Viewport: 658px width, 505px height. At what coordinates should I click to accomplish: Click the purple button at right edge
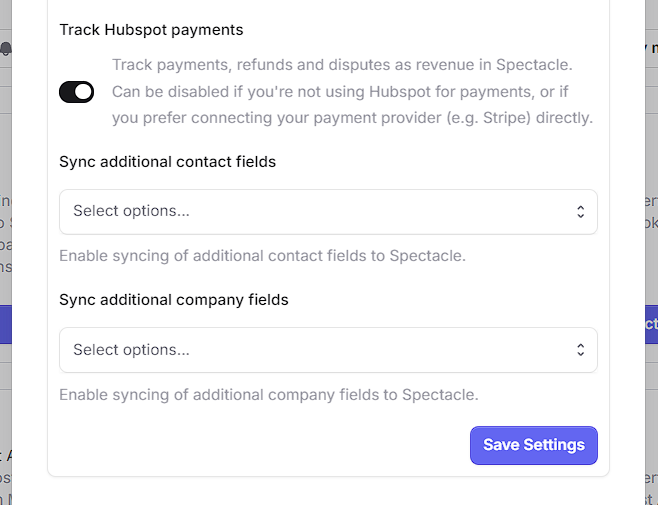tap(650, 324)
